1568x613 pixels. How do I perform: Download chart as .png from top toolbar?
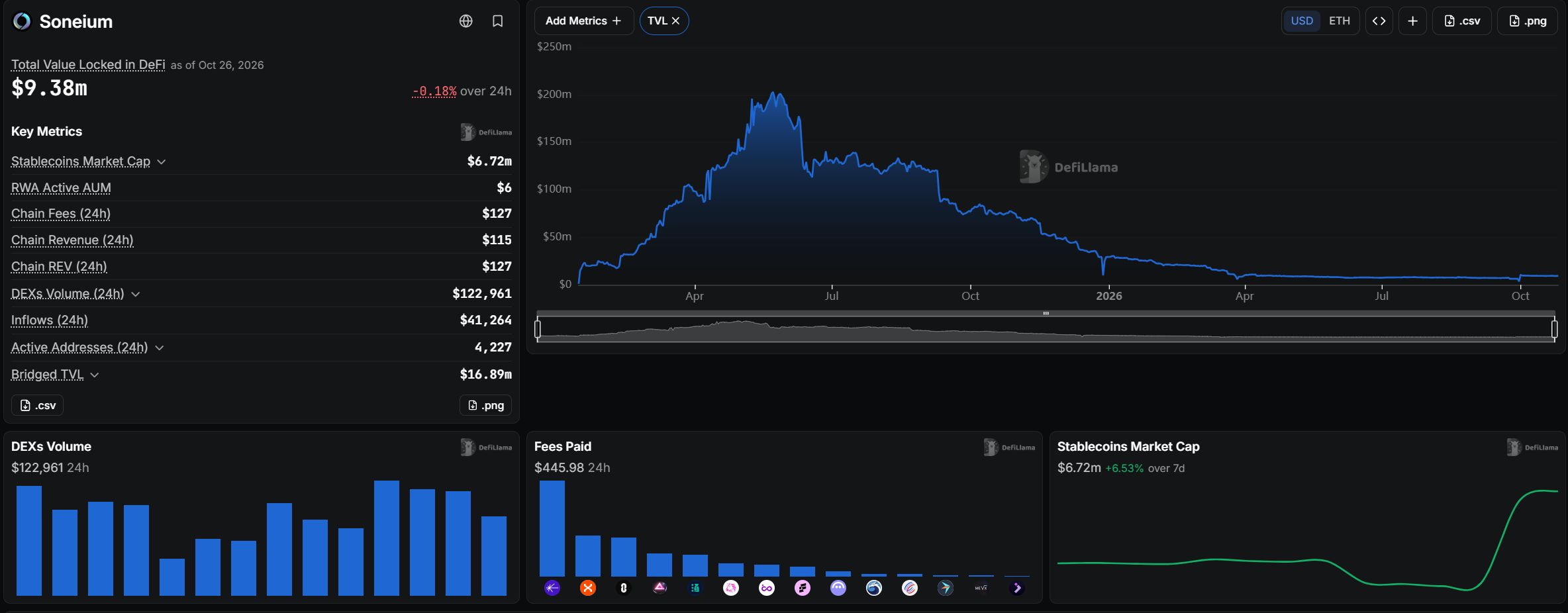[x=1528, y=21]
